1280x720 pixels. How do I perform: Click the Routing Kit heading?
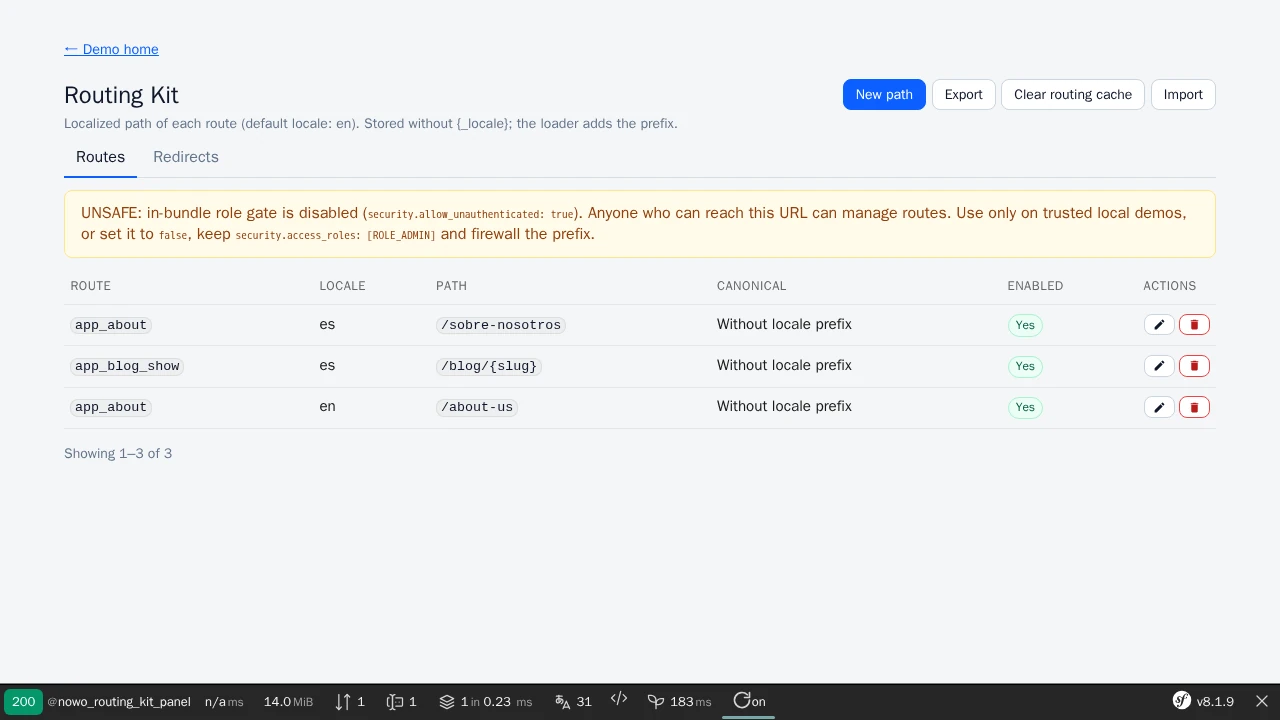pyautogui.click(x=121, y=95)
